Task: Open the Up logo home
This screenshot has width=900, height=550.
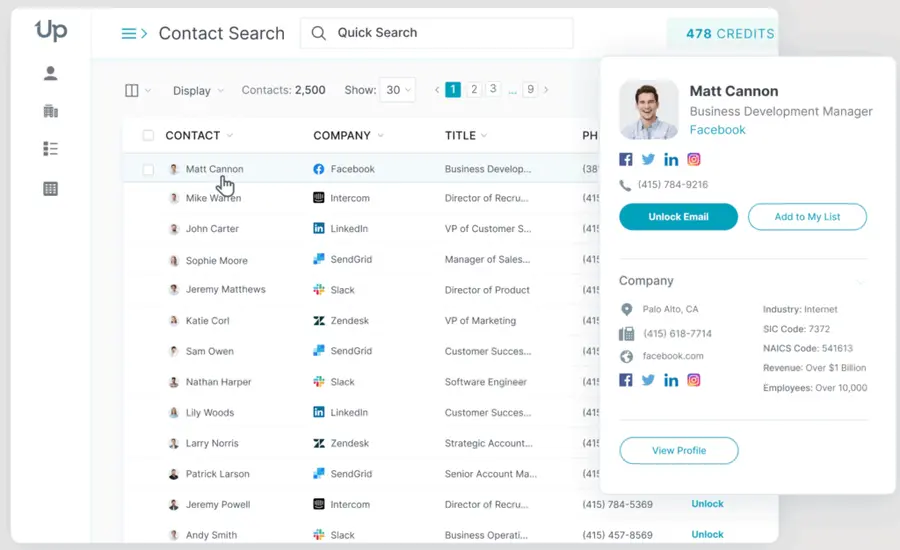Action: (51, 30)
